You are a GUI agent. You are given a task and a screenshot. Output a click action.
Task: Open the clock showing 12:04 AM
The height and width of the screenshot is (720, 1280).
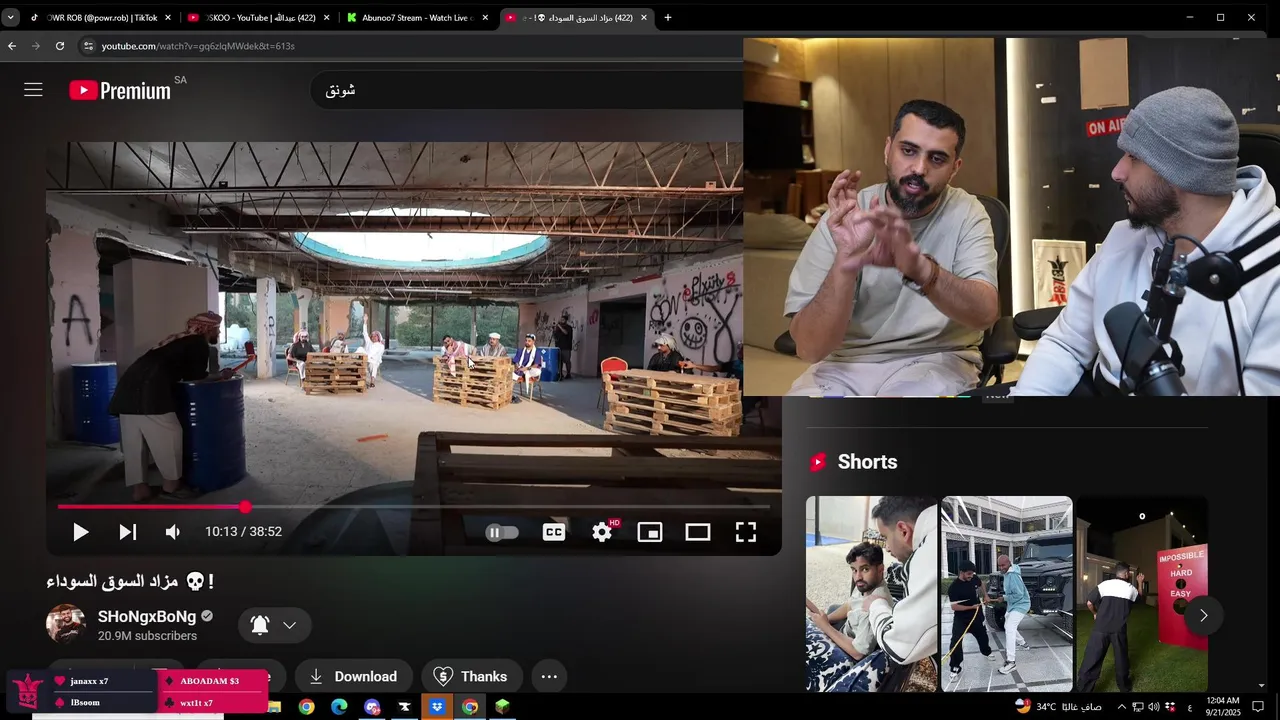tap(1223, 707)
